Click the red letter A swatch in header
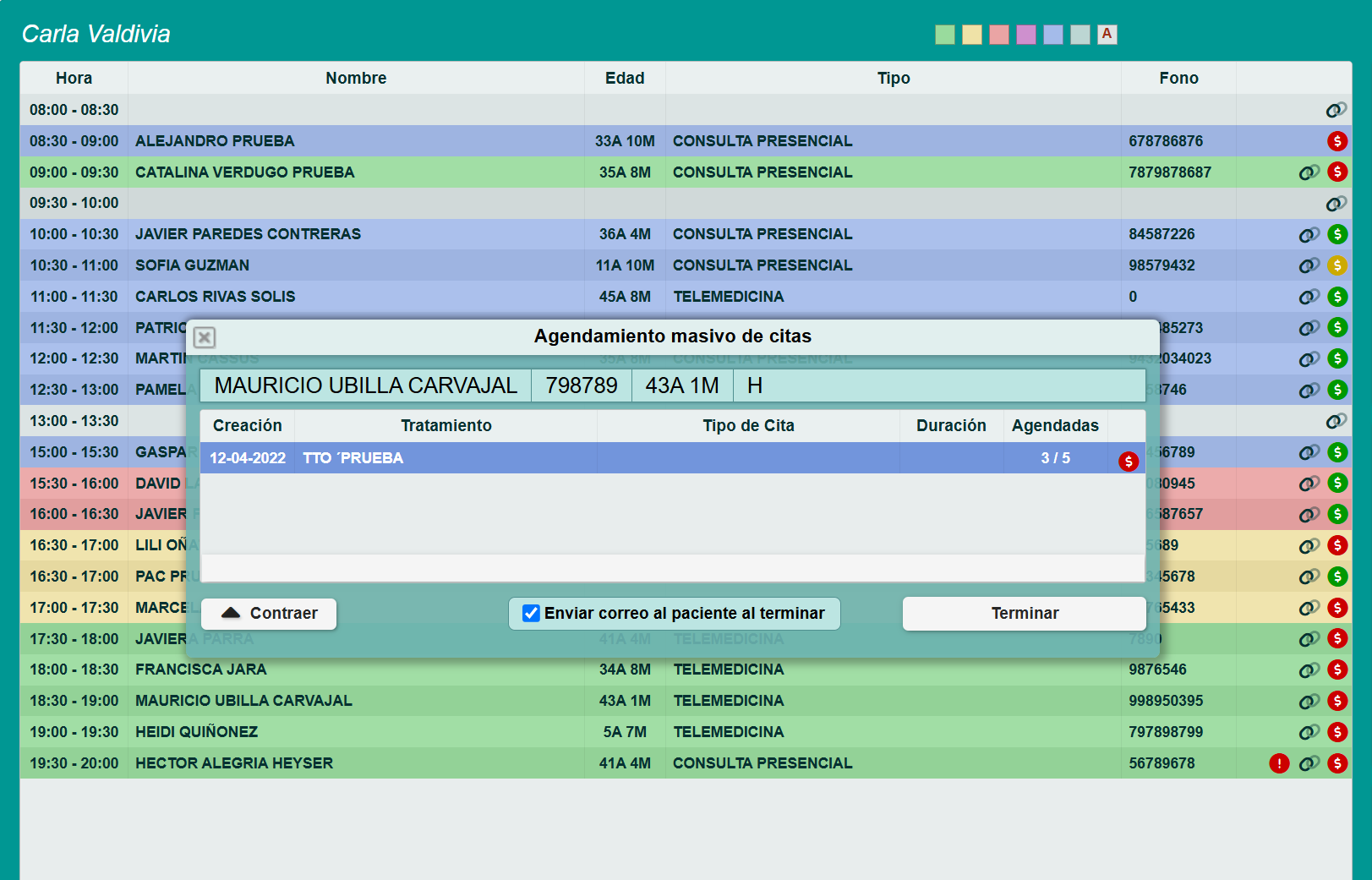Viewport: 1372px width, 880px height. tap(1107, 35)
